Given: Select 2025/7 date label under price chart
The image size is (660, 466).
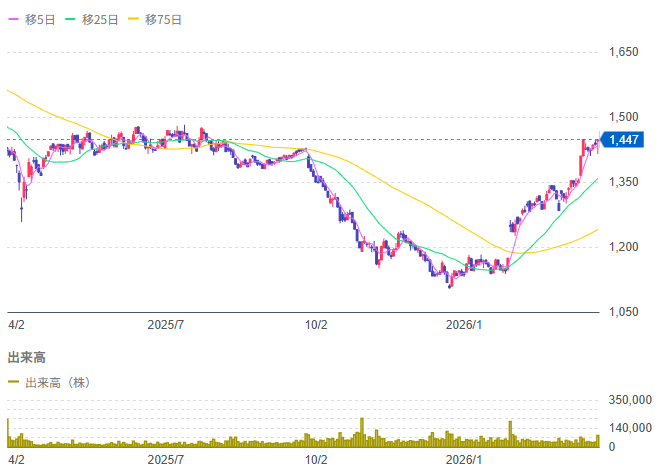Looking at the screenshot, I should click(167, 325).
